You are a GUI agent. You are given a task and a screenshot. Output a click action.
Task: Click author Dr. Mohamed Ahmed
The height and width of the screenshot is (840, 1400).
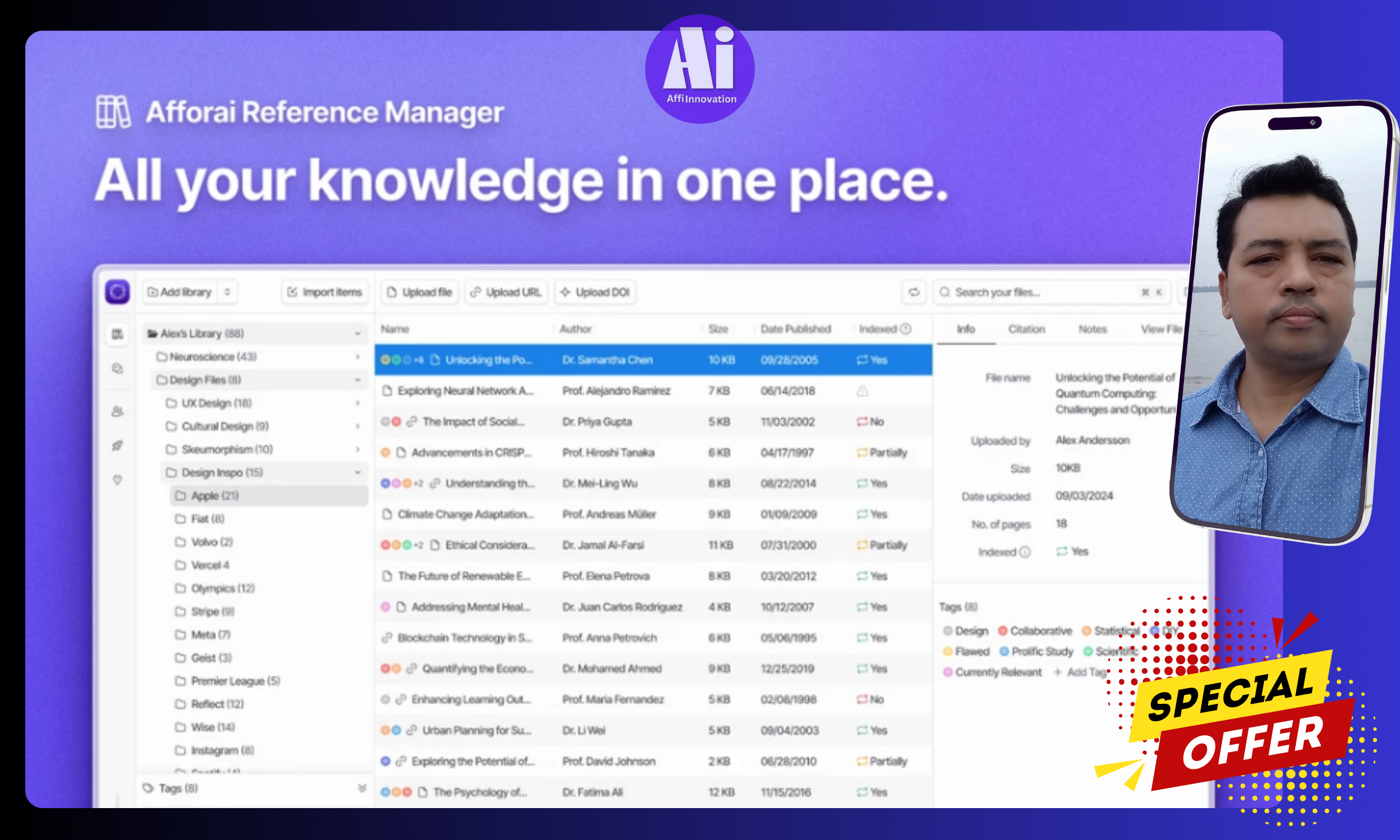[x=612, y=669]
